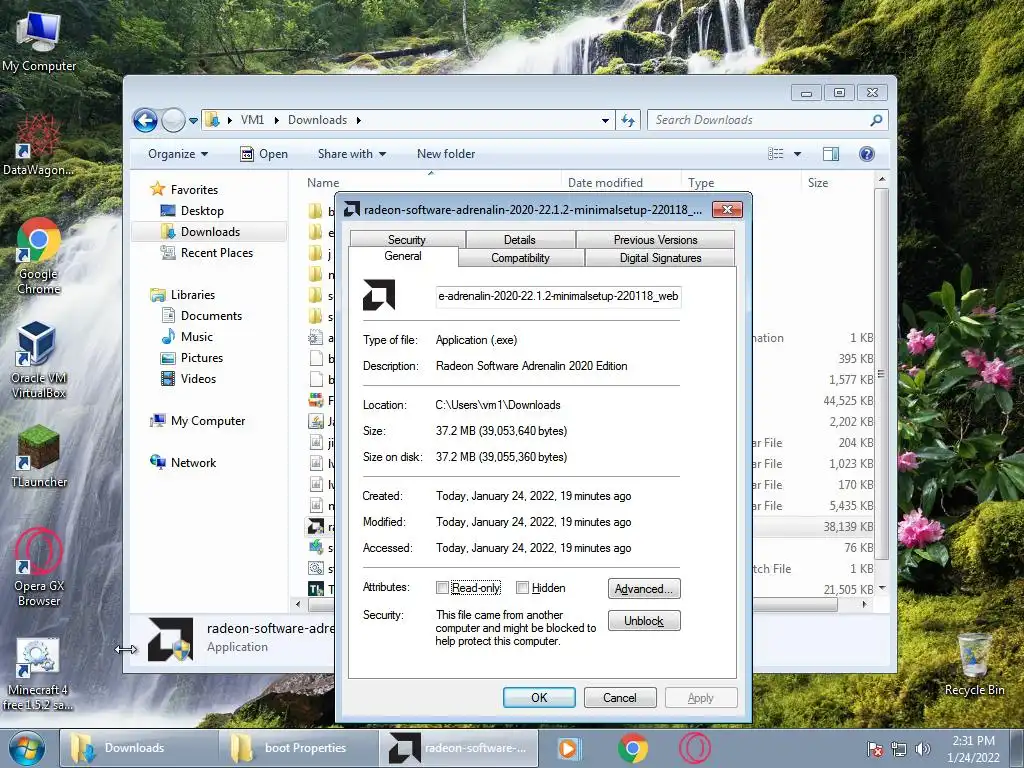
Task: Change view with the view mode icon
Action: (775, 154)
